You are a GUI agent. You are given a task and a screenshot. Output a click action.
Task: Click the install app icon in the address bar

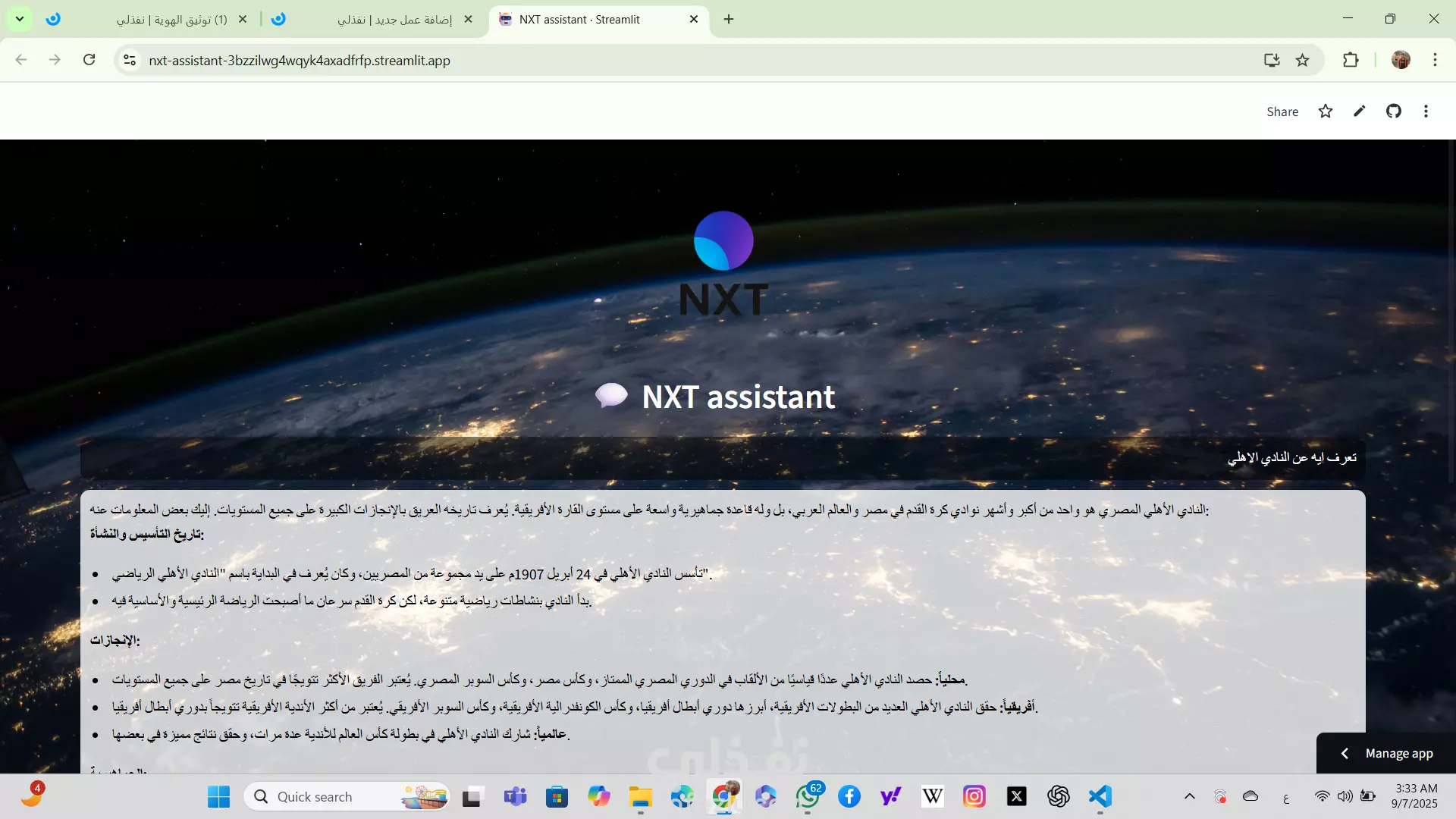pyautogui.click(x=1272, y=60)
